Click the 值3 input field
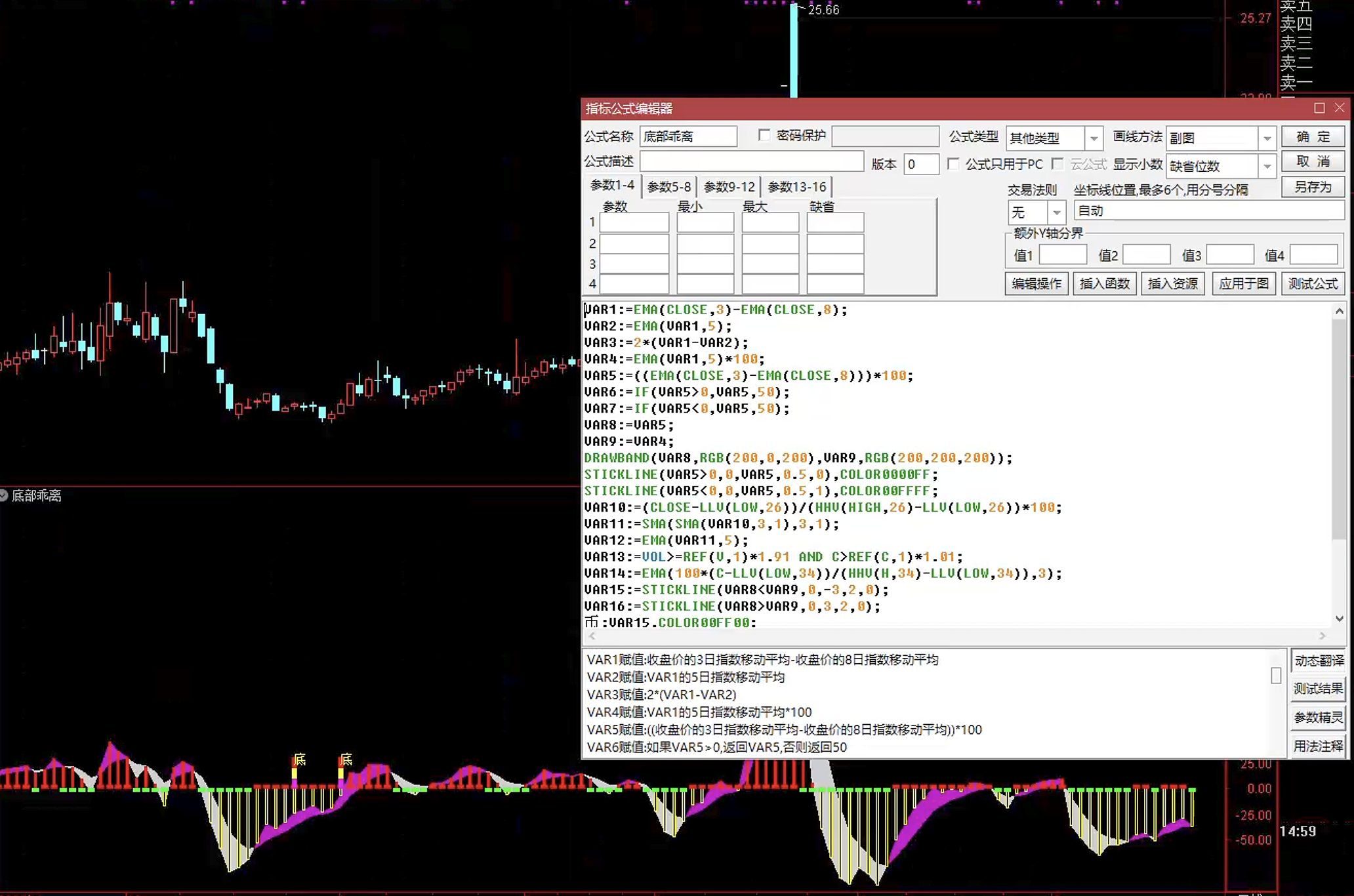The image size is (1354, 896). [x=1230, y=255]
